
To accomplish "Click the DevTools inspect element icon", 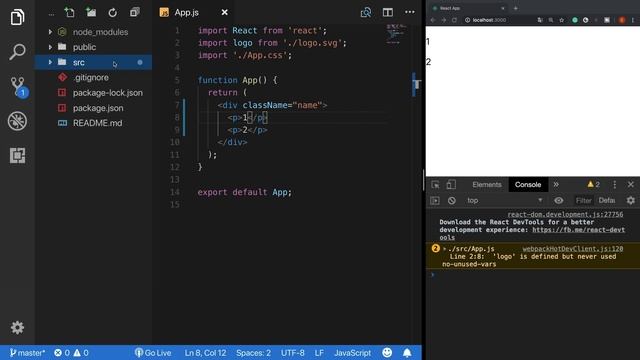I will click(x=436, y=184).
